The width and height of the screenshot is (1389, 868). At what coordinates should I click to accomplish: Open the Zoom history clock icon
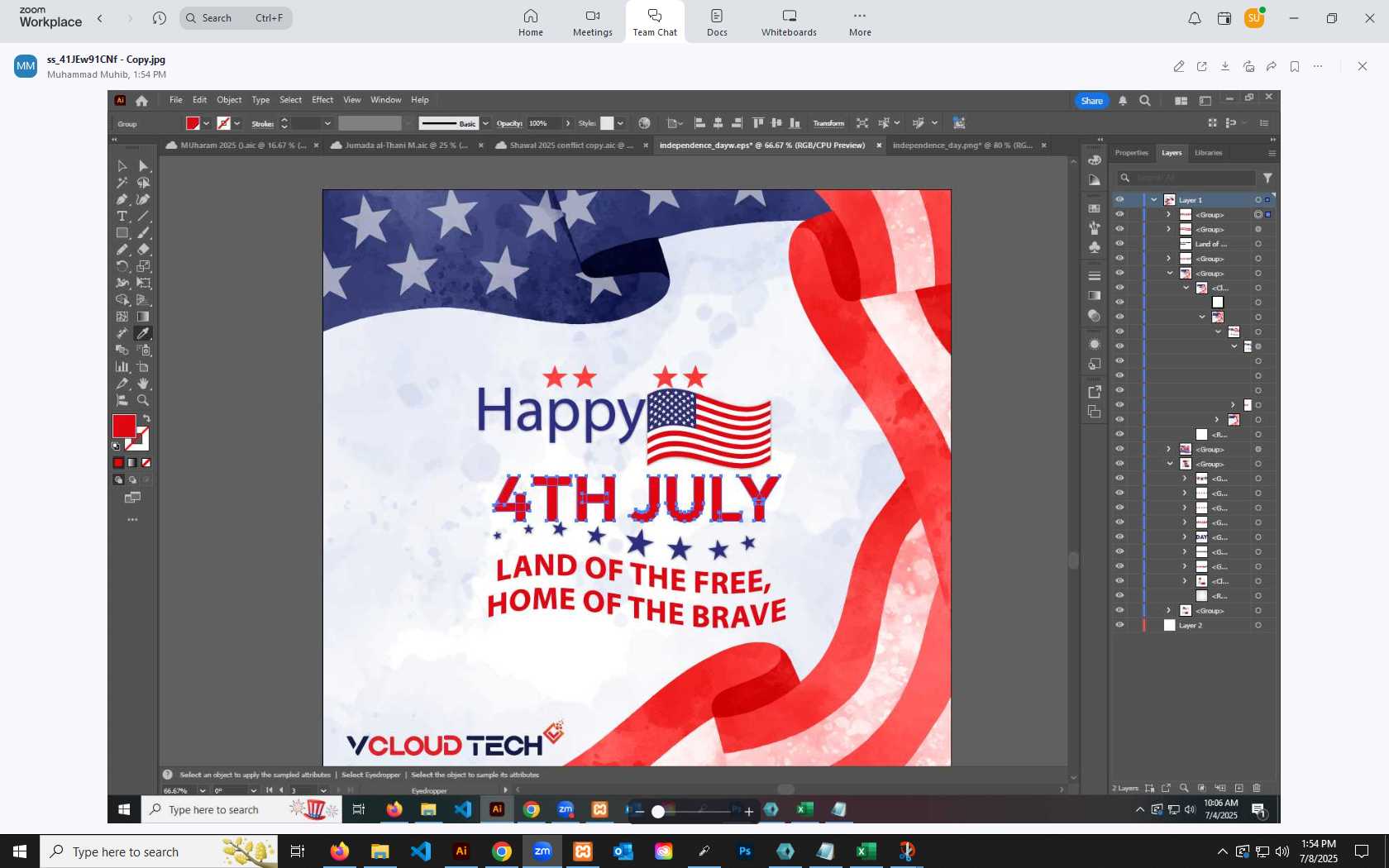click(160, 18)
